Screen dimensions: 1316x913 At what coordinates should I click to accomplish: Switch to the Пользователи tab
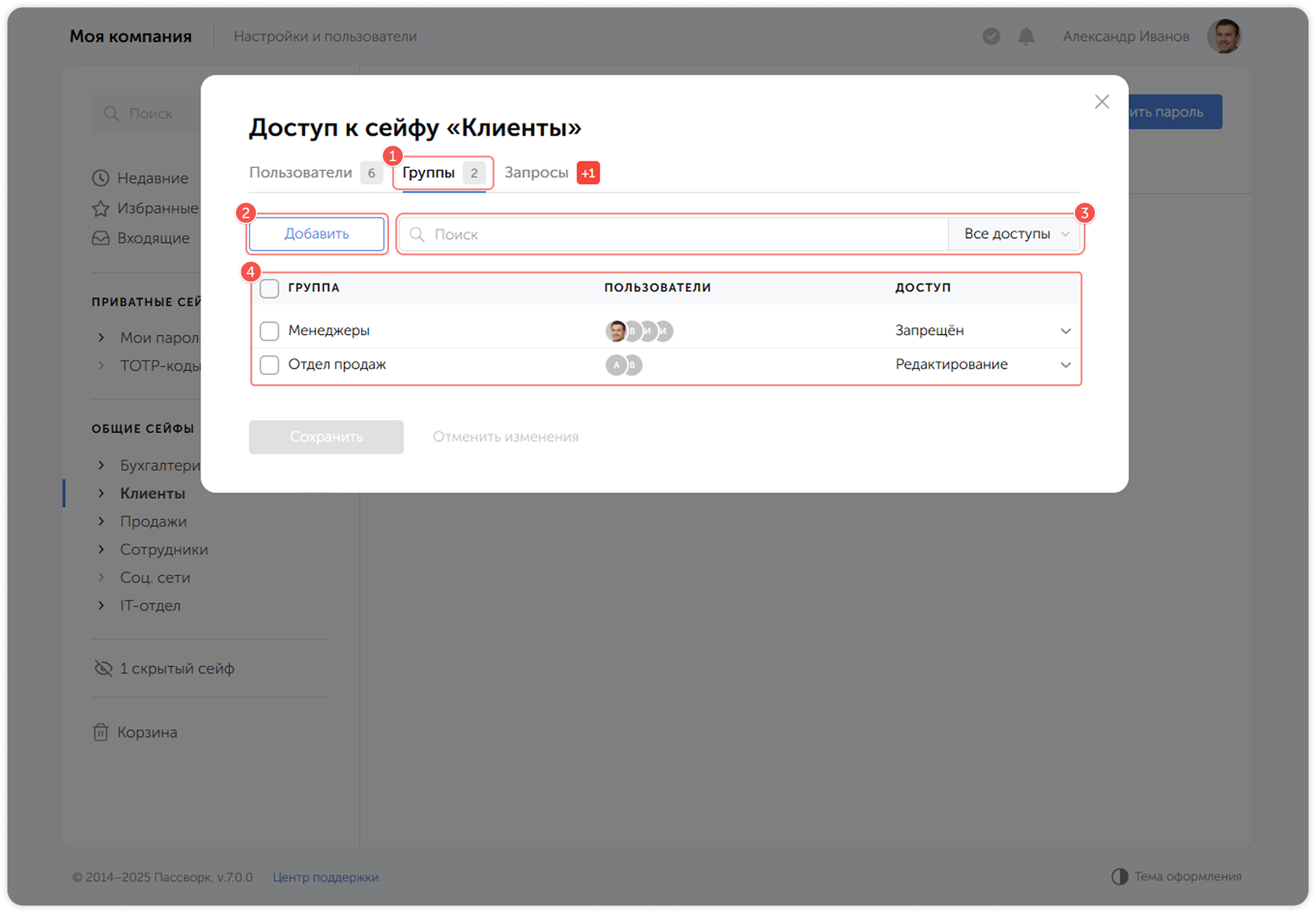(x=315, y=173)
